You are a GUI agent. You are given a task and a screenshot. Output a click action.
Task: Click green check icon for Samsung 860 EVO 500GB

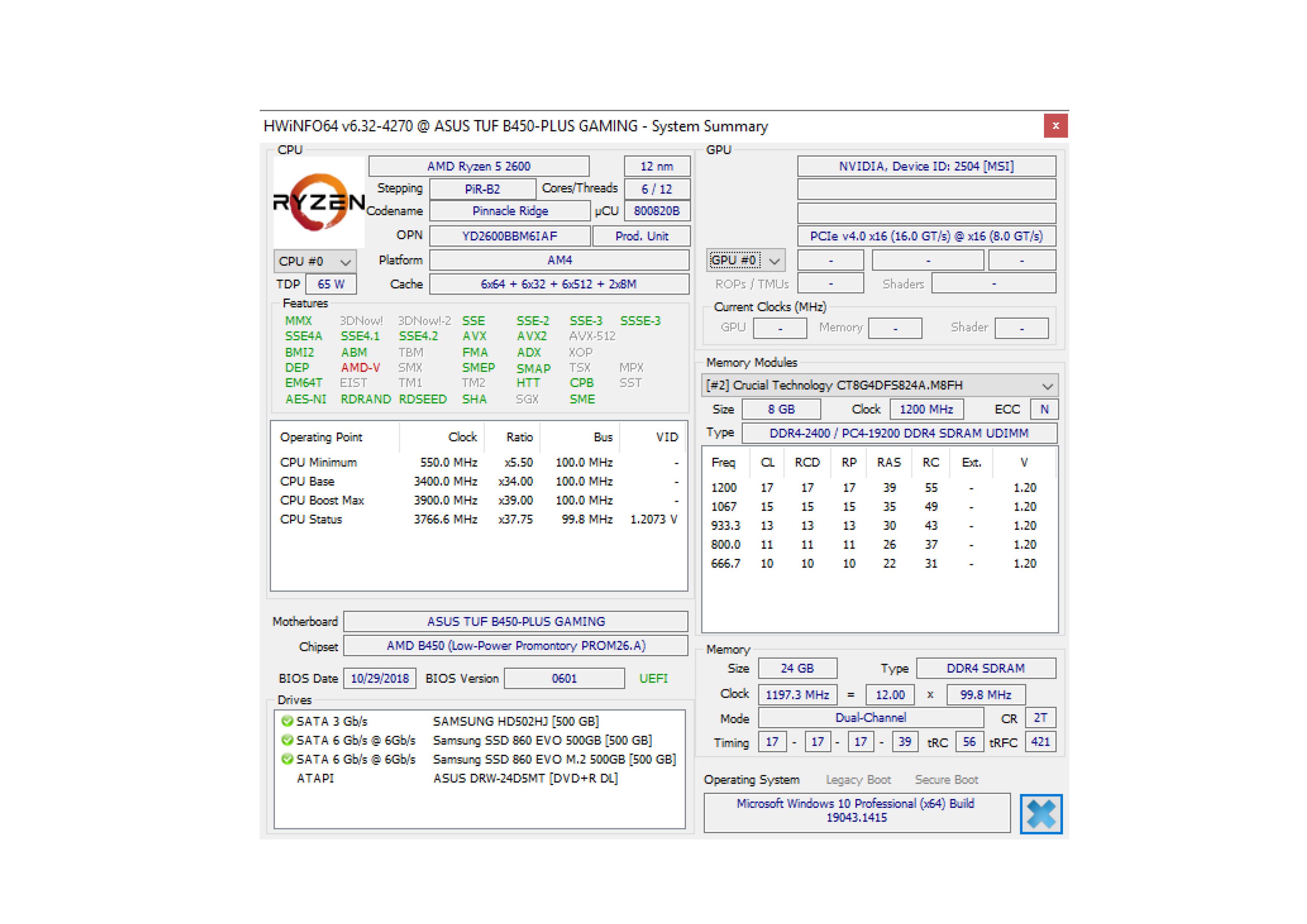(287, 740)
